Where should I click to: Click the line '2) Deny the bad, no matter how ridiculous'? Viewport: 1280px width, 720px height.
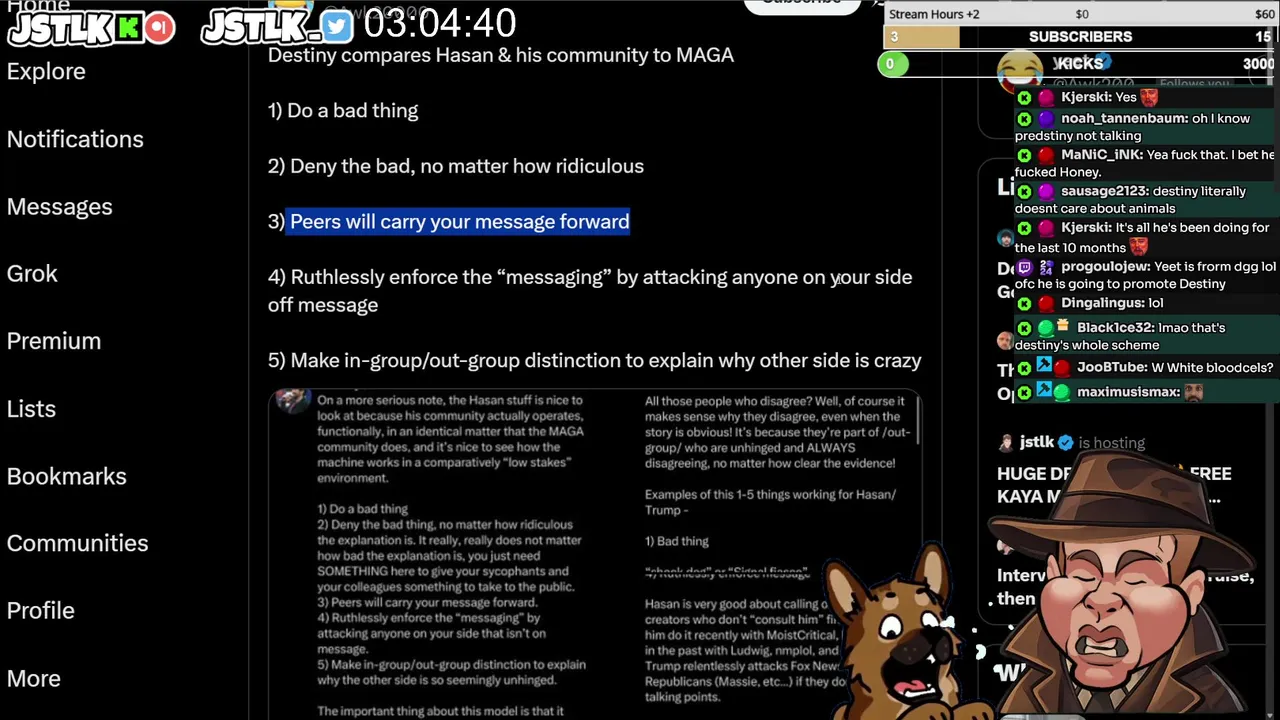click(456, 166)
